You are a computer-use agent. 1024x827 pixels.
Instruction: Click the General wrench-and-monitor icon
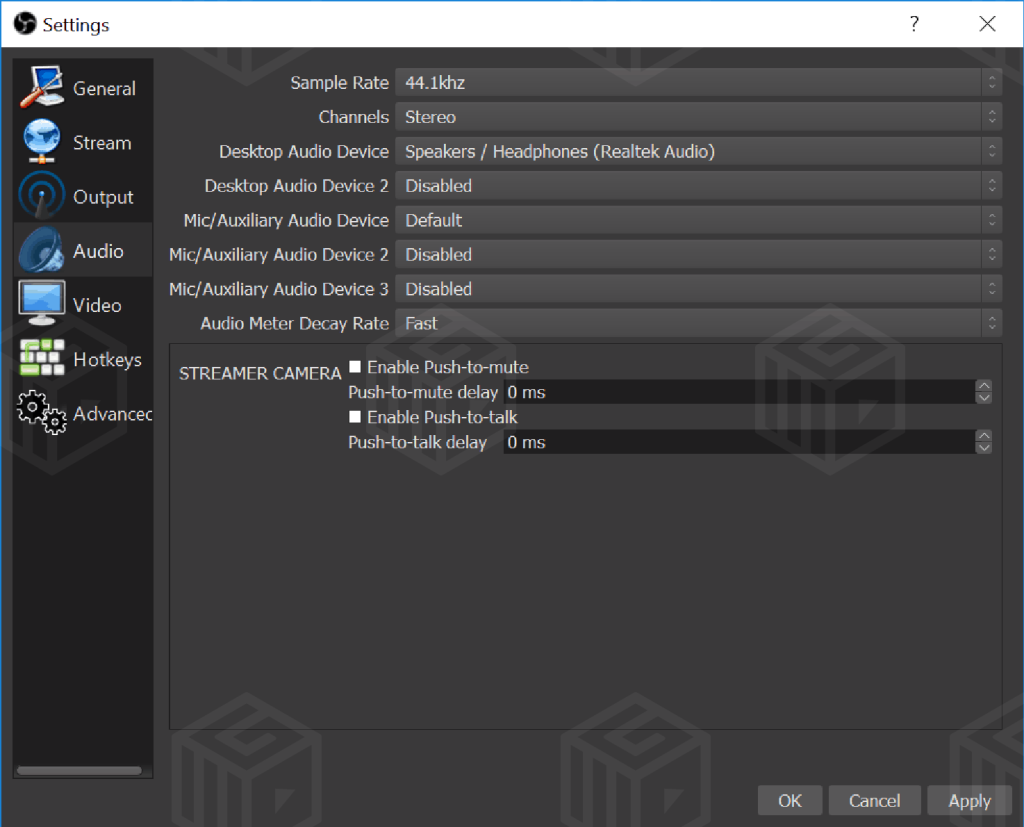(42, 86)
